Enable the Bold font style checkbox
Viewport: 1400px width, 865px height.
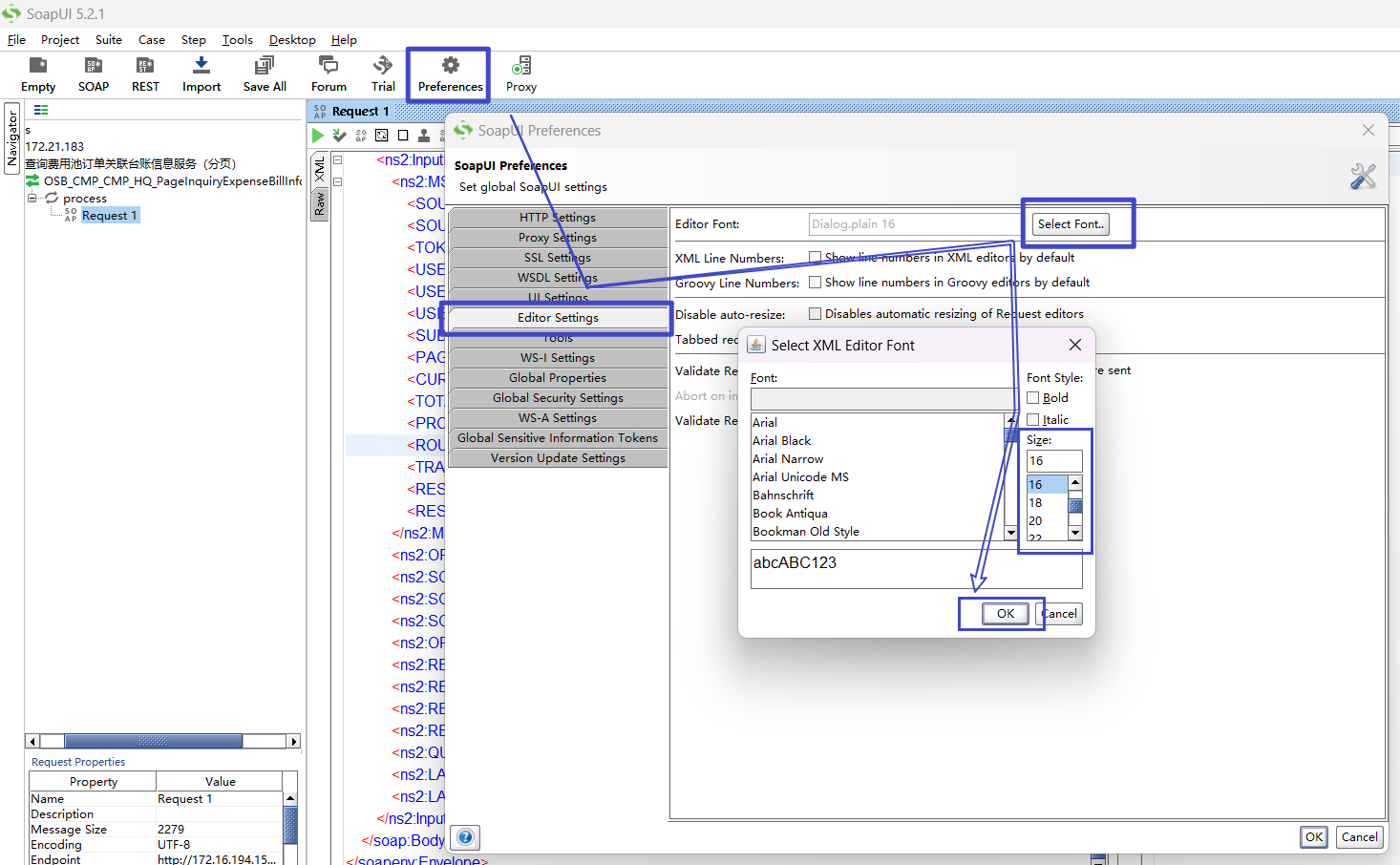point(1033,398)
